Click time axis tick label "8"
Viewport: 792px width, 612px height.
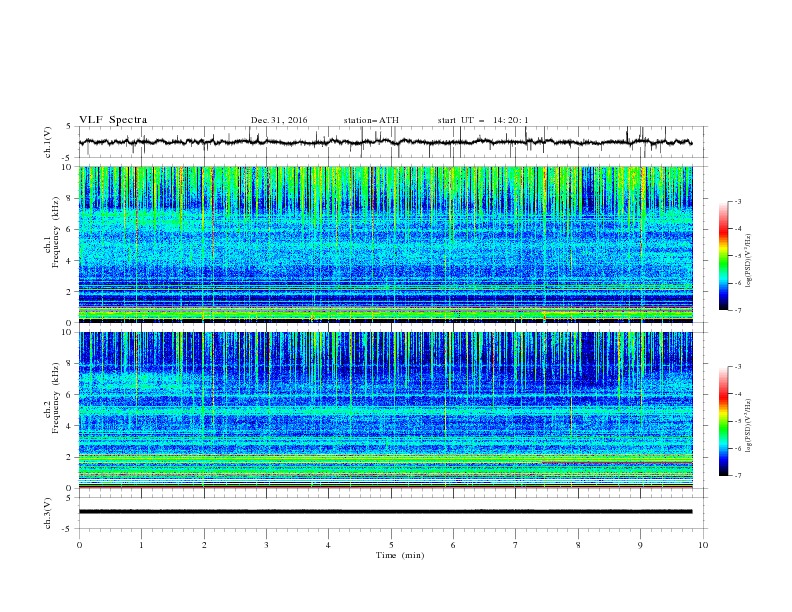coord(578,545)
